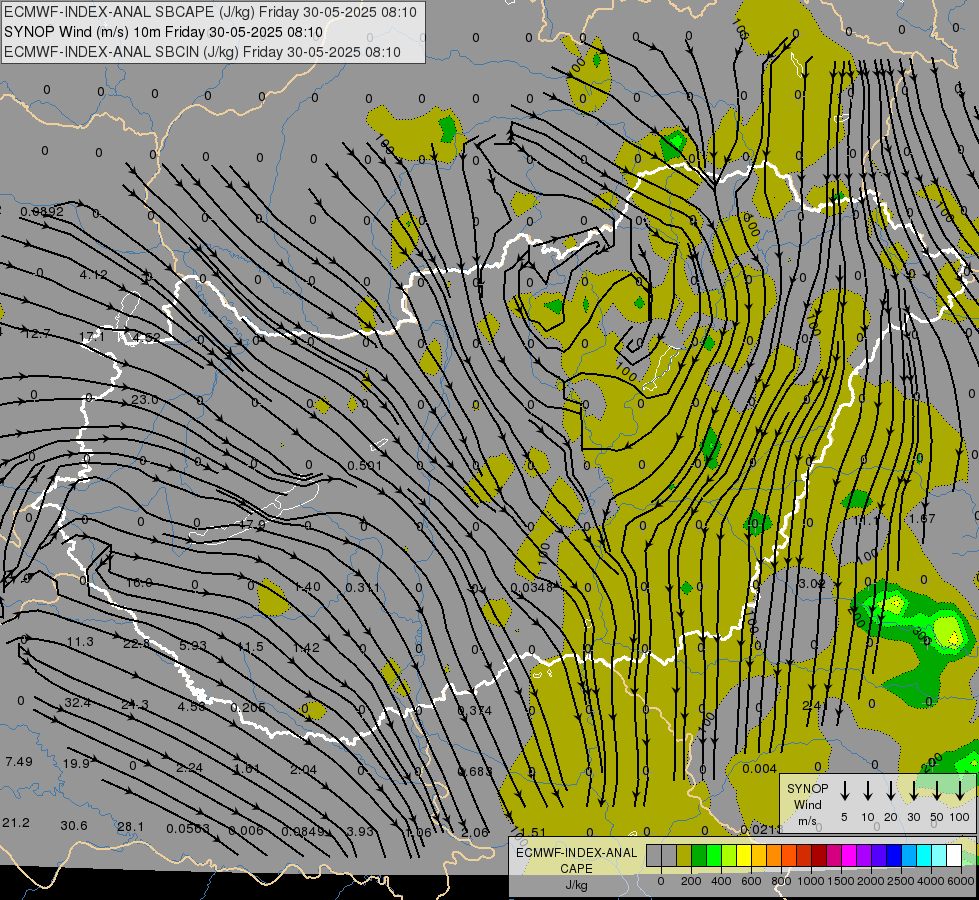Click the map value 1.40
This screenshot has width=979, height=900.
[x=307, y=586]
